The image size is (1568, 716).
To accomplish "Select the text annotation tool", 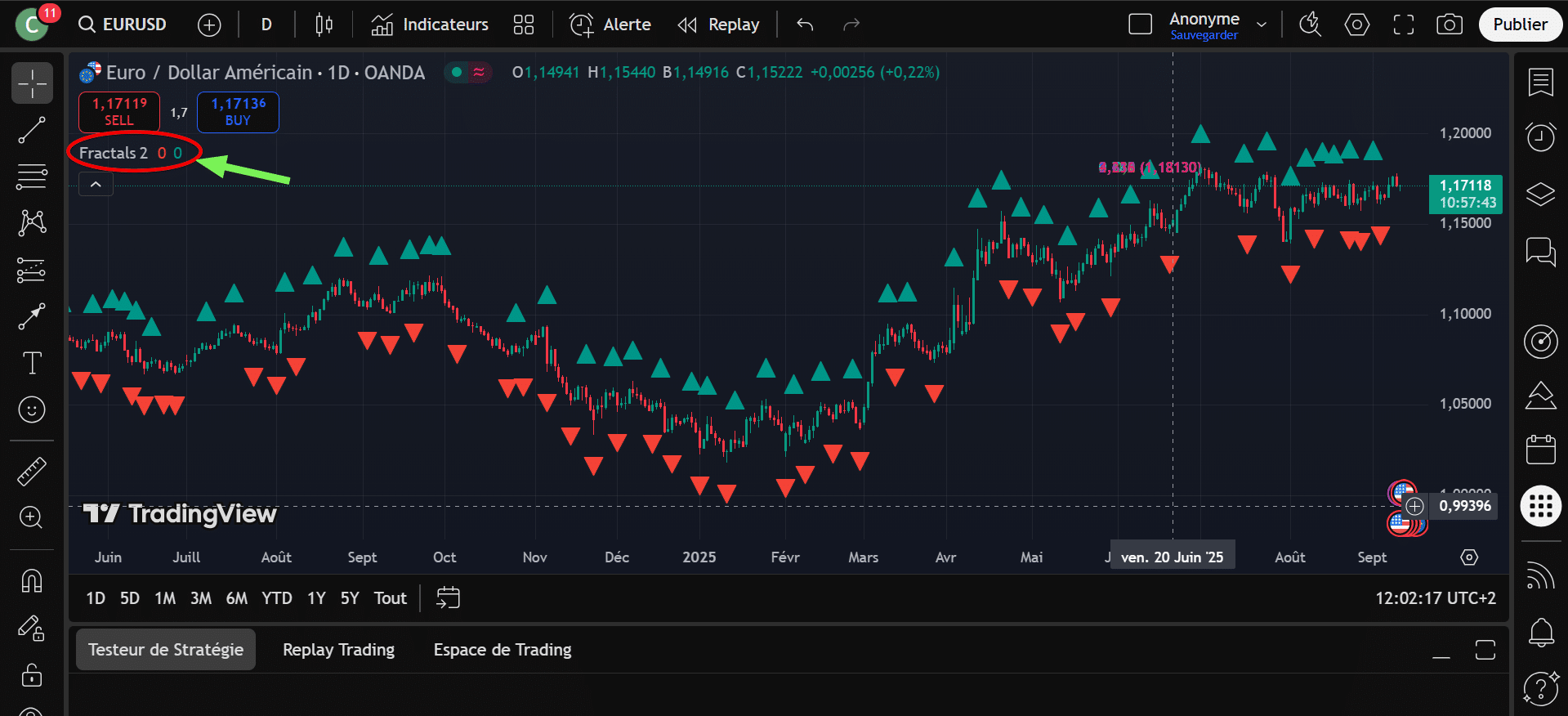I will click(32, 363).
